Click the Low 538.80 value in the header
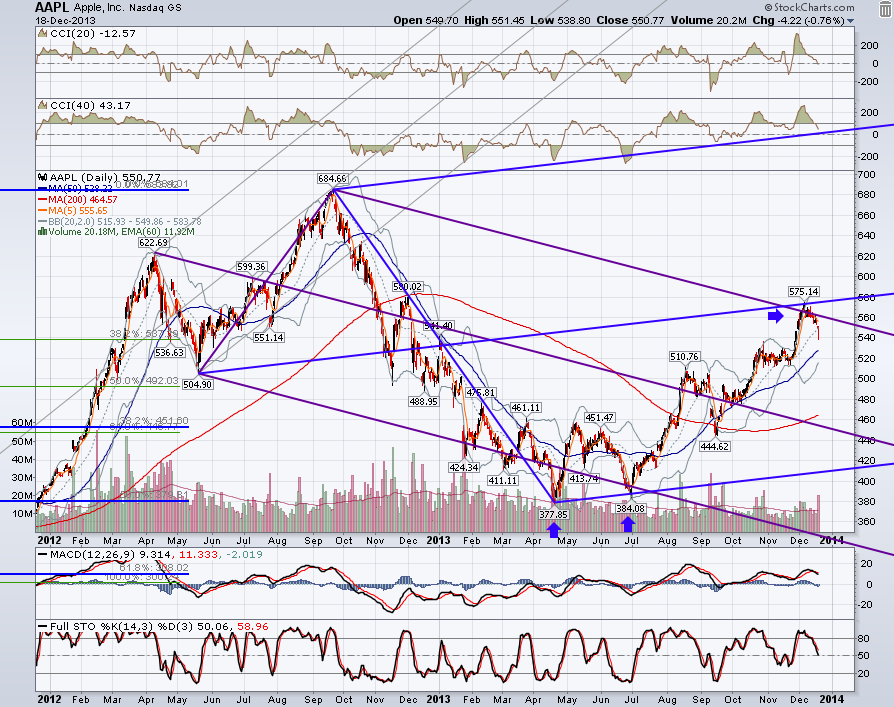The width and height of the screenshot is (894, 707). (560, 21)
